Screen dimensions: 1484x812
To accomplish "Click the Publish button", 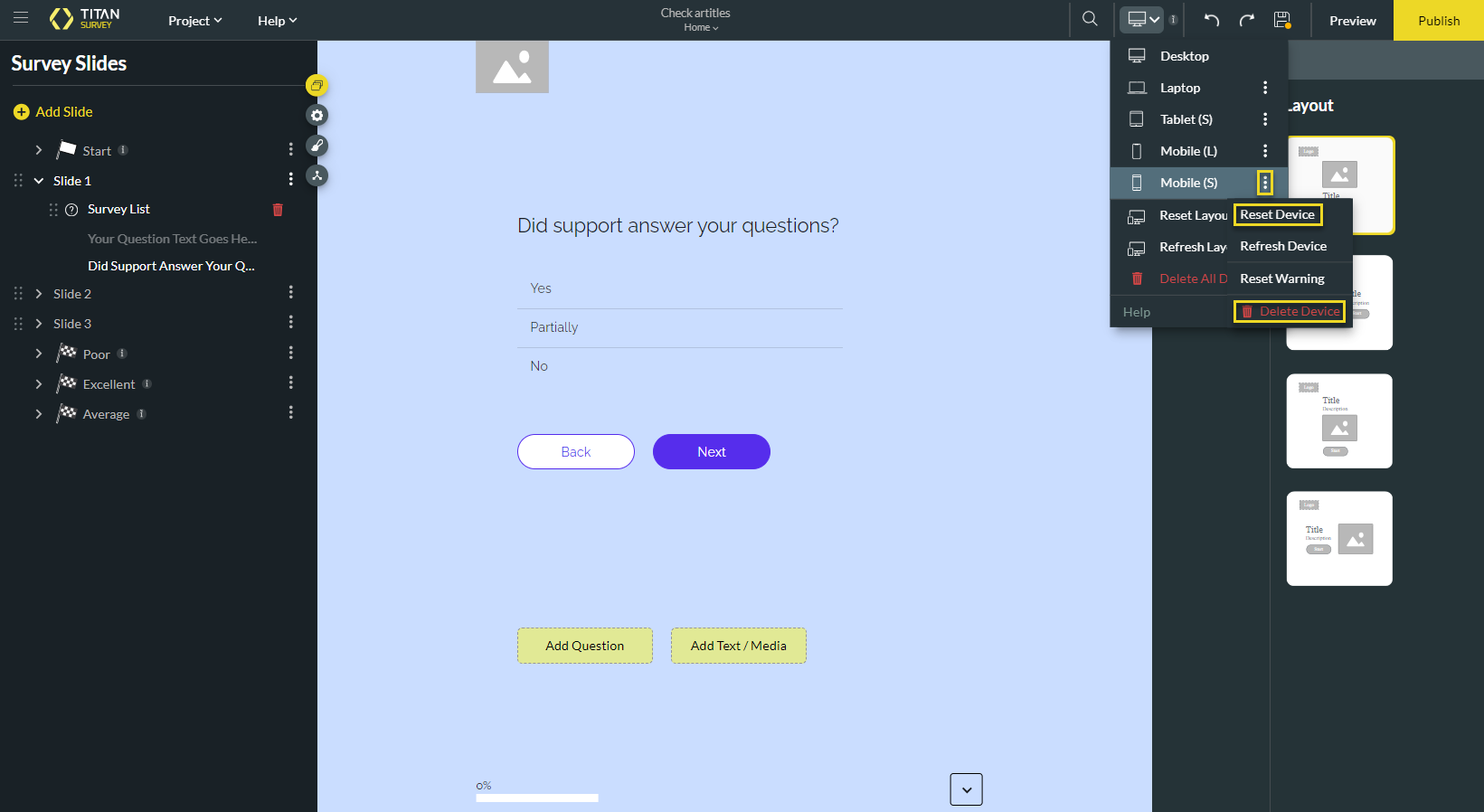I will coord(1438,21).
